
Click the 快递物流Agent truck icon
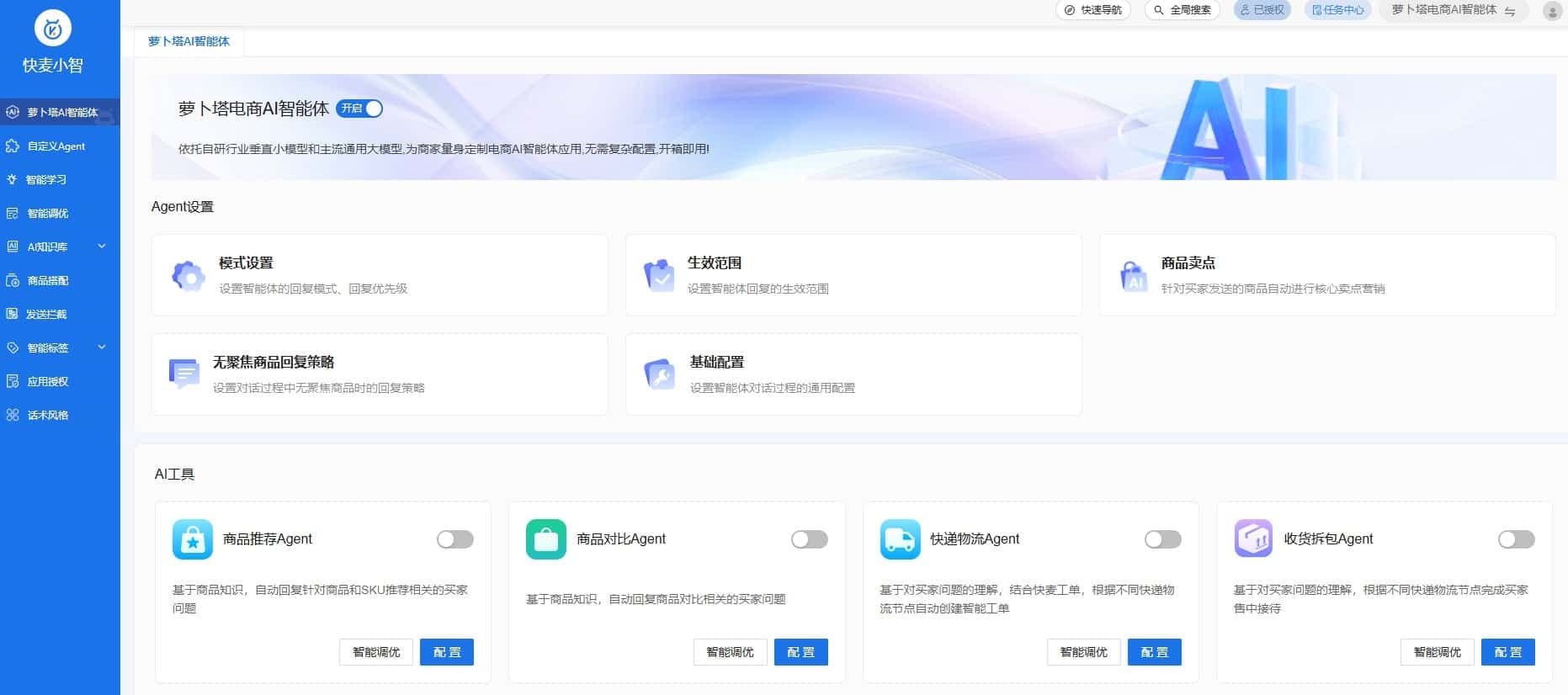point(901,539)
